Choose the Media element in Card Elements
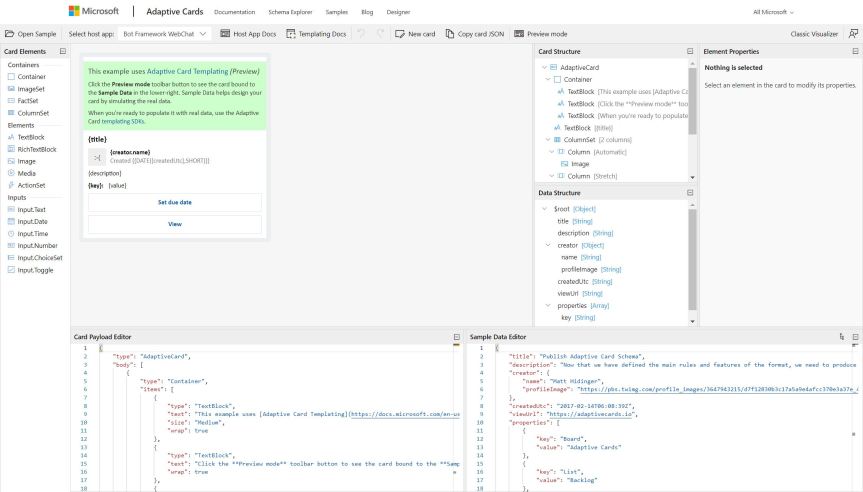This screenshot has width=863, height=492. (25, 173)
